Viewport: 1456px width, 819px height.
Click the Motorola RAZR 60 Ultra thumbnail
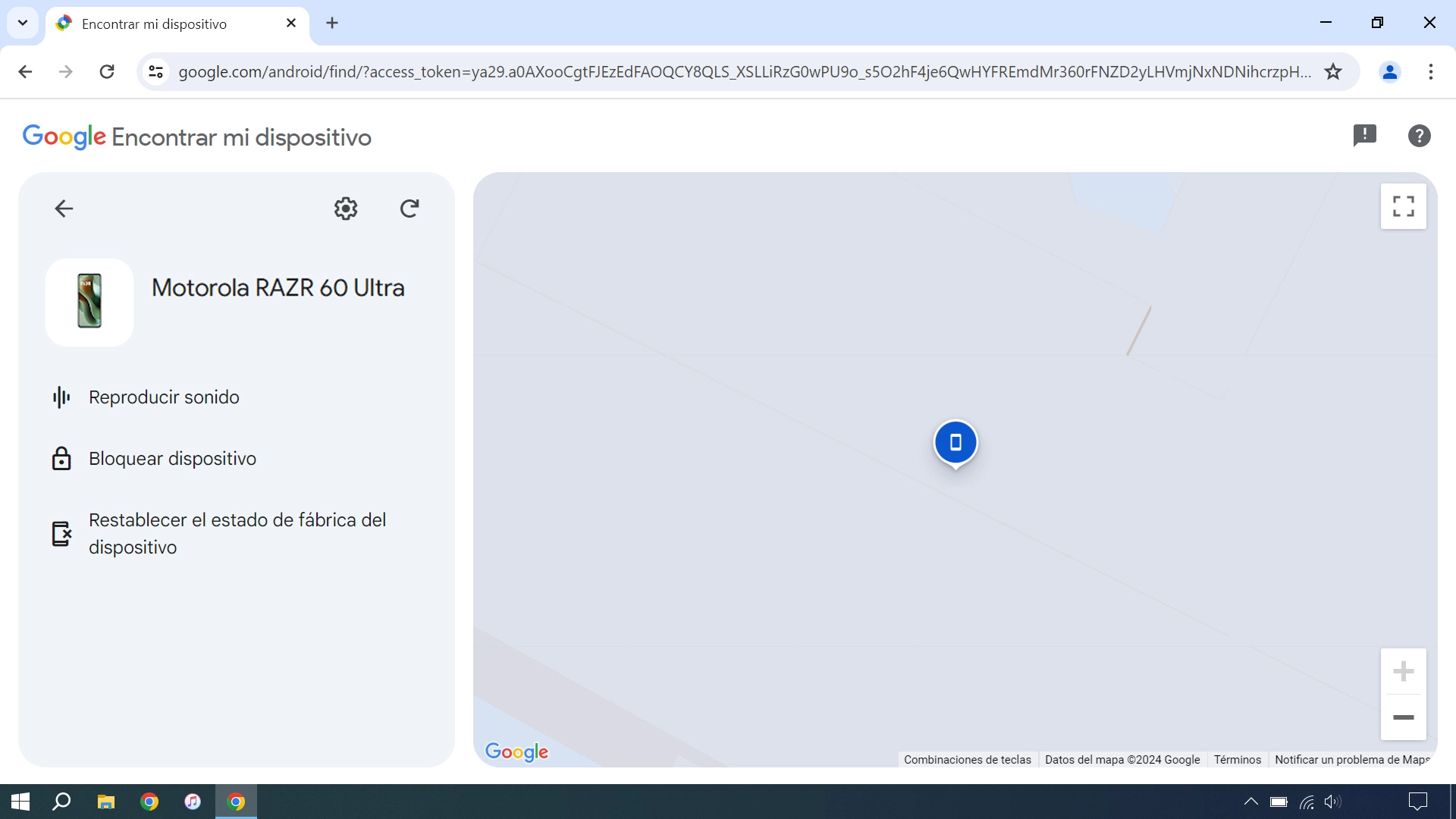[89, 302]
